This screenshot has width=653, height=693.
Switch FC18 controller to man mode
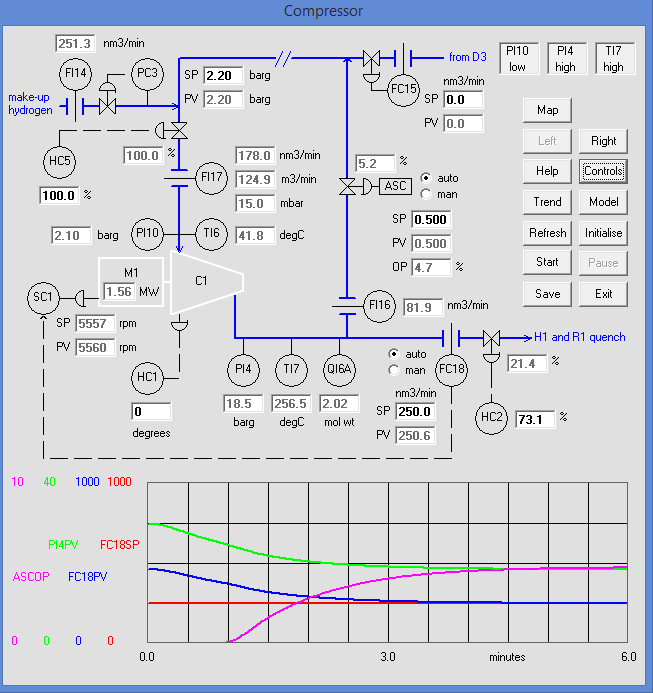(x=394, y=370)
